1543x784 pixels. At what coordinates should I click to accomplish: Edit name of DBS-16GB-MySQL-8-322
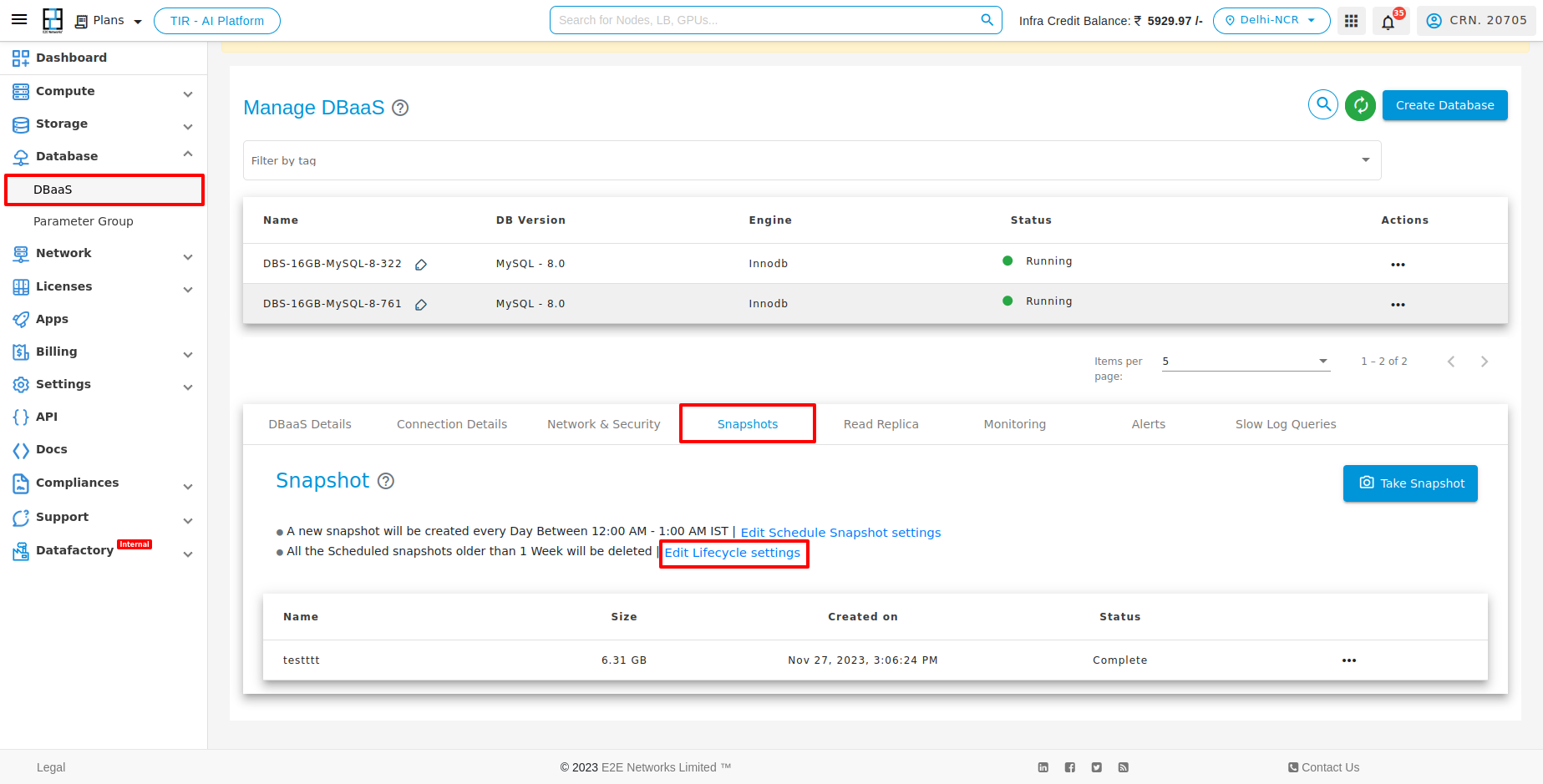coord(421,265)
